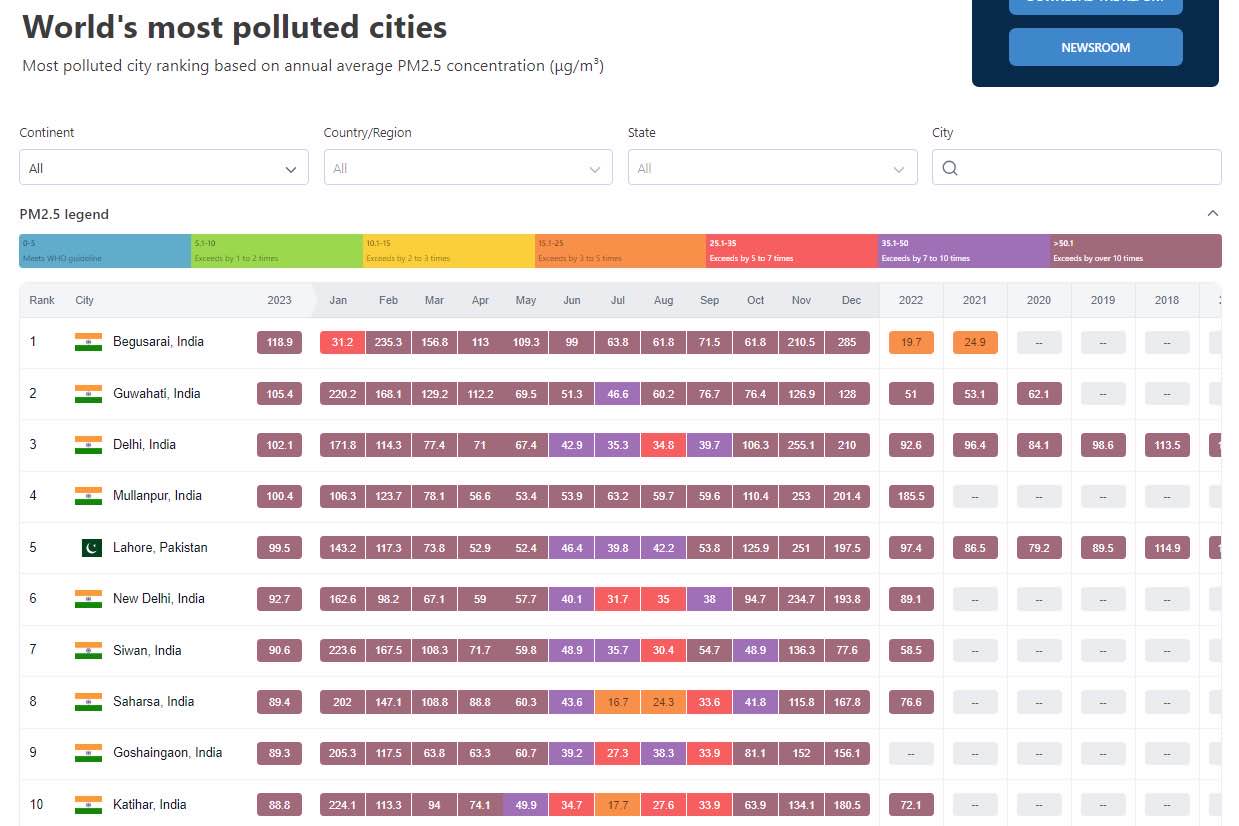Image resolution: width=1239 pixels, height=826 pixels.
Task: Click the India flag next to New Delhi
Action: pyautogui.click(x=88, y=599)
